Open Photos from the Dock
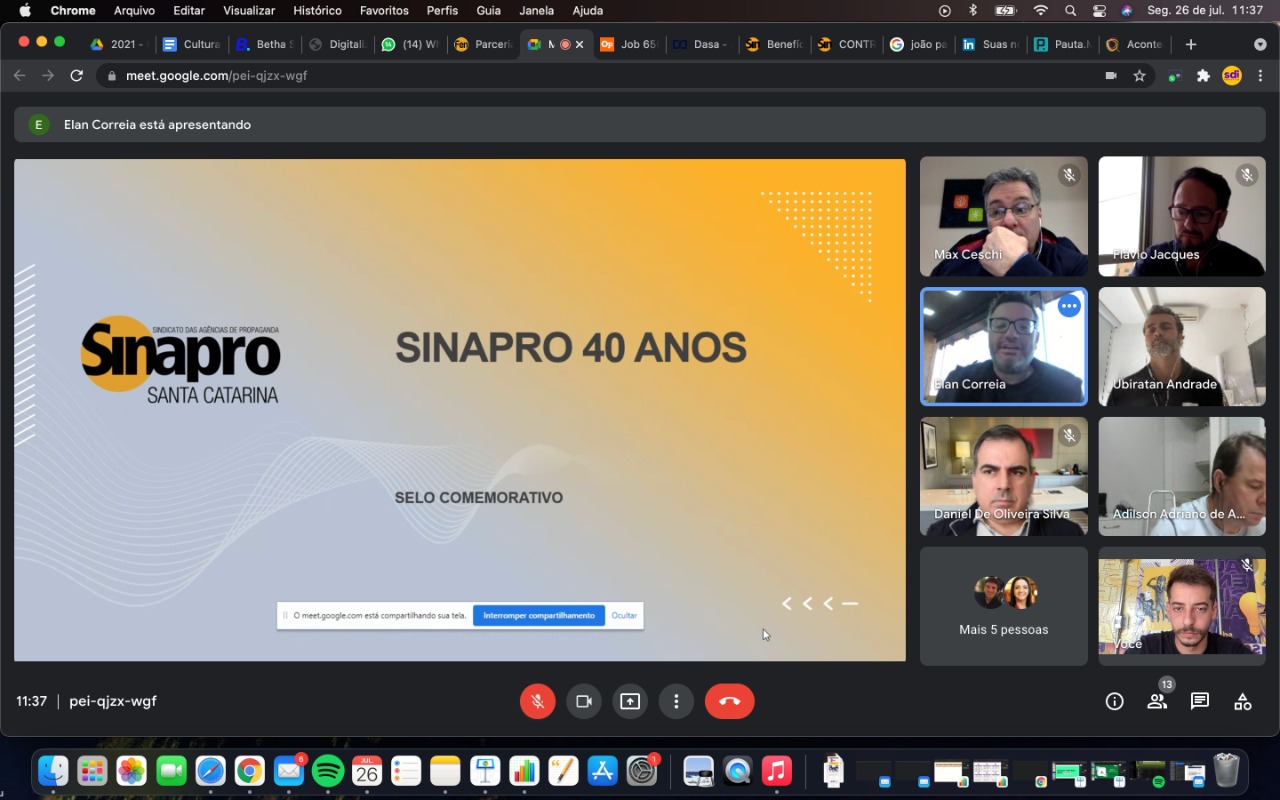 point(131,771)
